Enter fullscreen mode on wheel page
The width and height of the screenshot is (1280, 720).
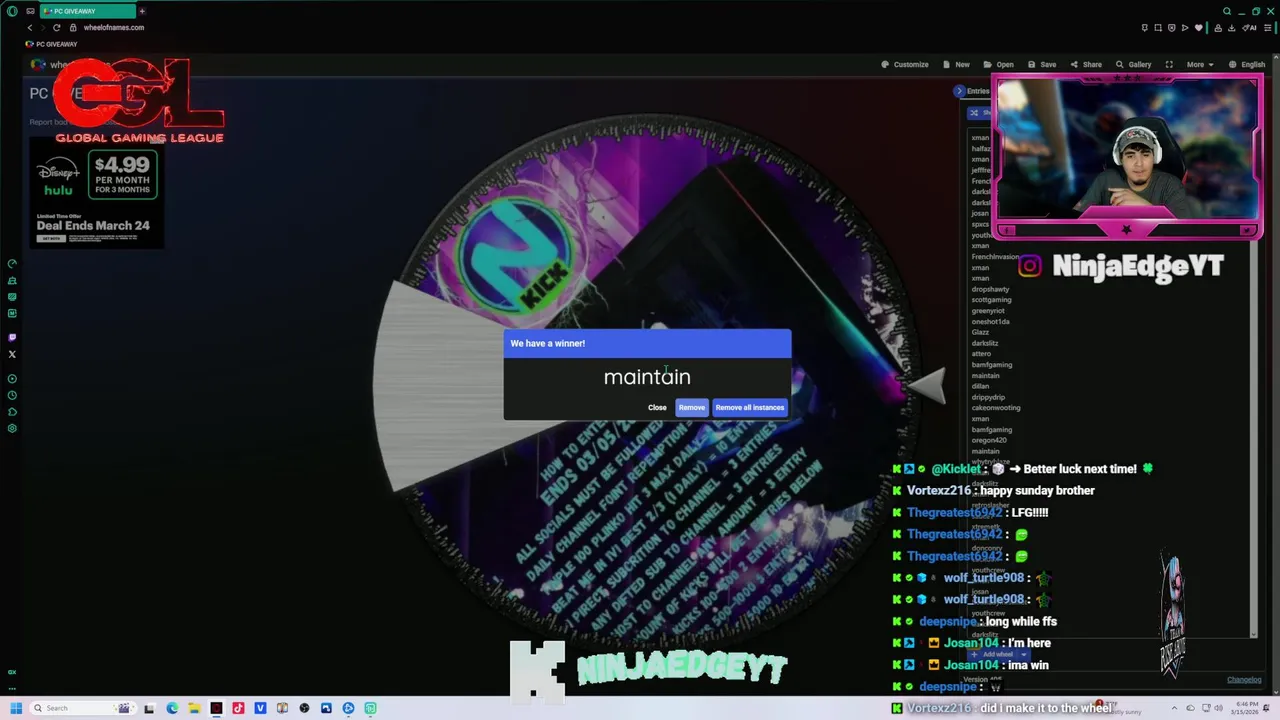1169,64
